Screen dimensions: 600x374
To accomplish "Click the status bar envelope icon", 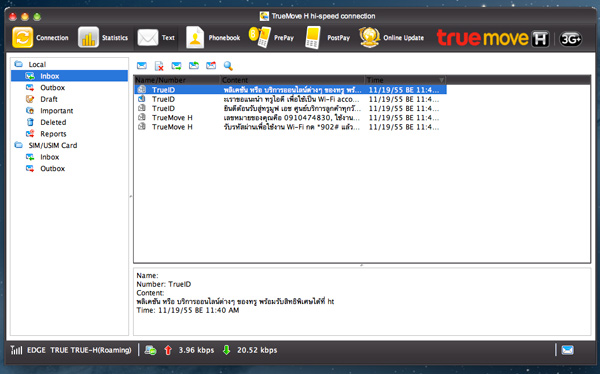I will tap(567, 350).
